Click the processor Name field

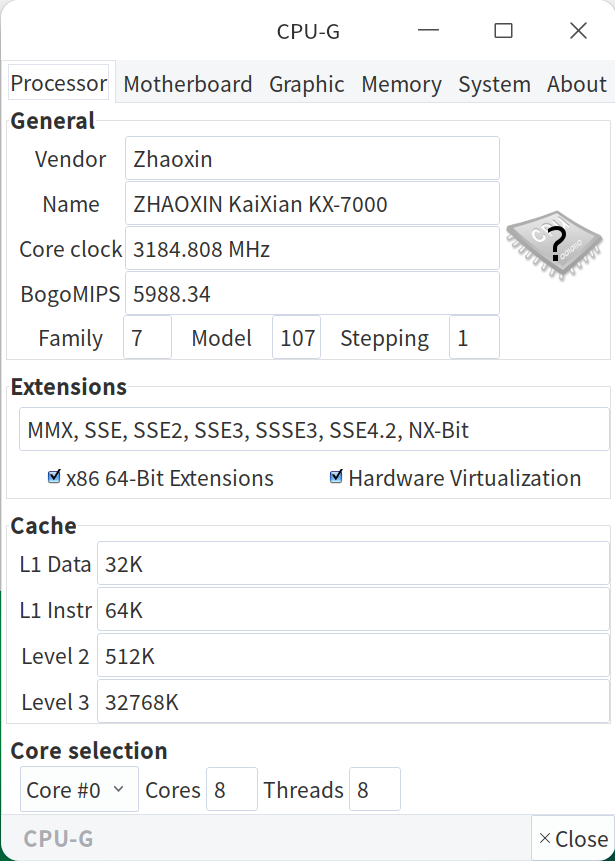coord(312,204)
